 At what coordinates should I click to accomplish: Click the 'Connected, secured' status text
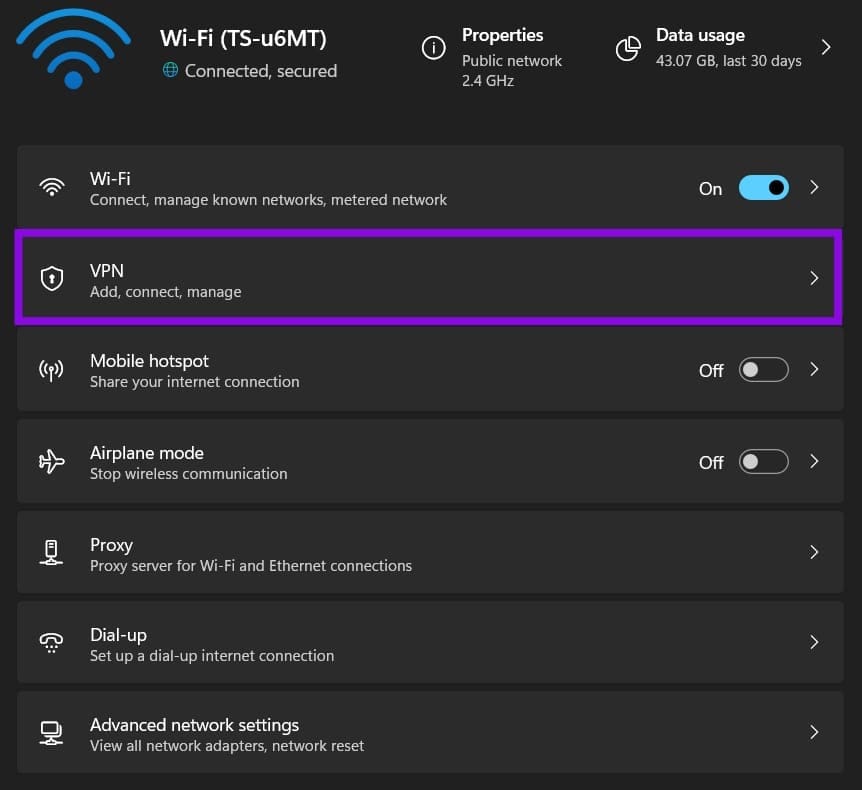point(261,71)
